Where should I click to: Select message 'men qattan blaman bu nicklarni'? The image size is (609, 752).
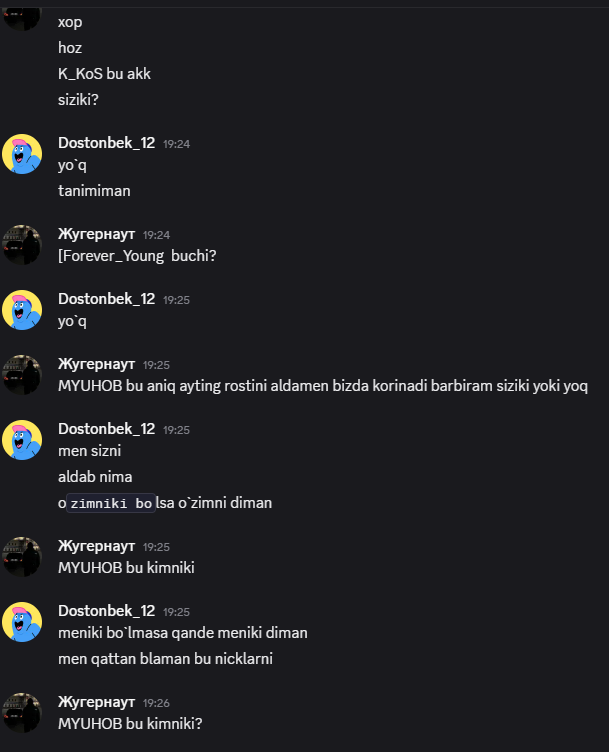coord(165,659)
